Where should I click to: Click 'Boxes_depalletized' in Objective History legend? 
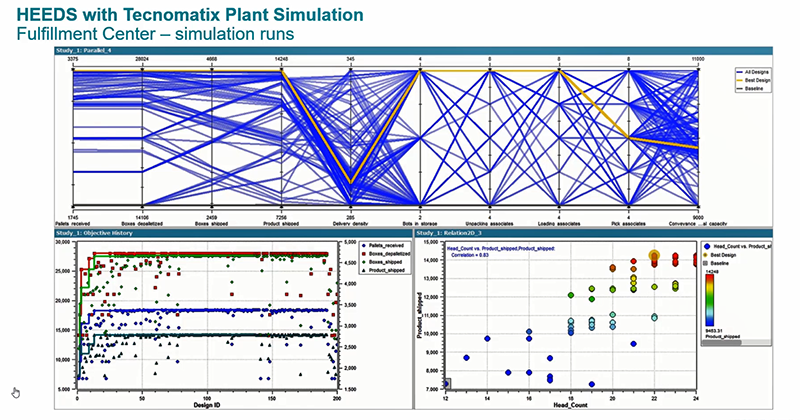[389, 254]
